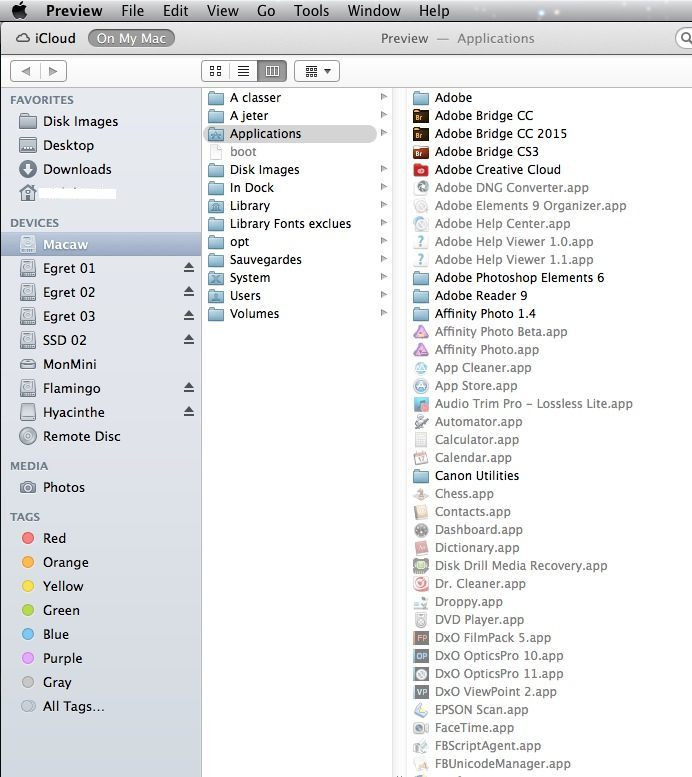Click the Adobe Bridge CC 2015 icon
This screenshot has width=692, height=777.
[421, 134]
